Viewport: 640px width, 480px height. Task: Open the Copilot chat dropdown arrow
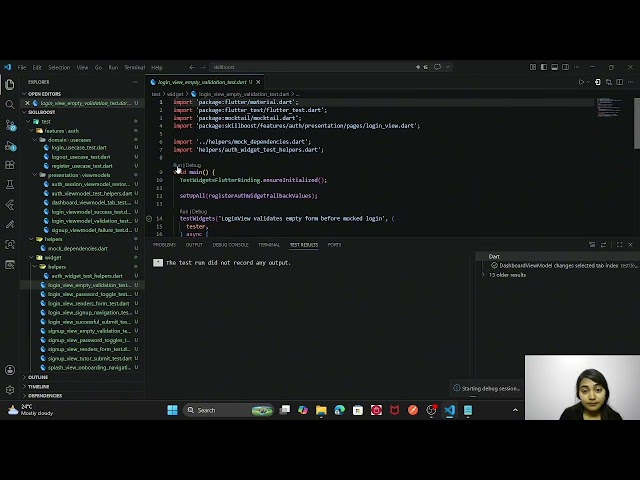(x=448, y=67)
